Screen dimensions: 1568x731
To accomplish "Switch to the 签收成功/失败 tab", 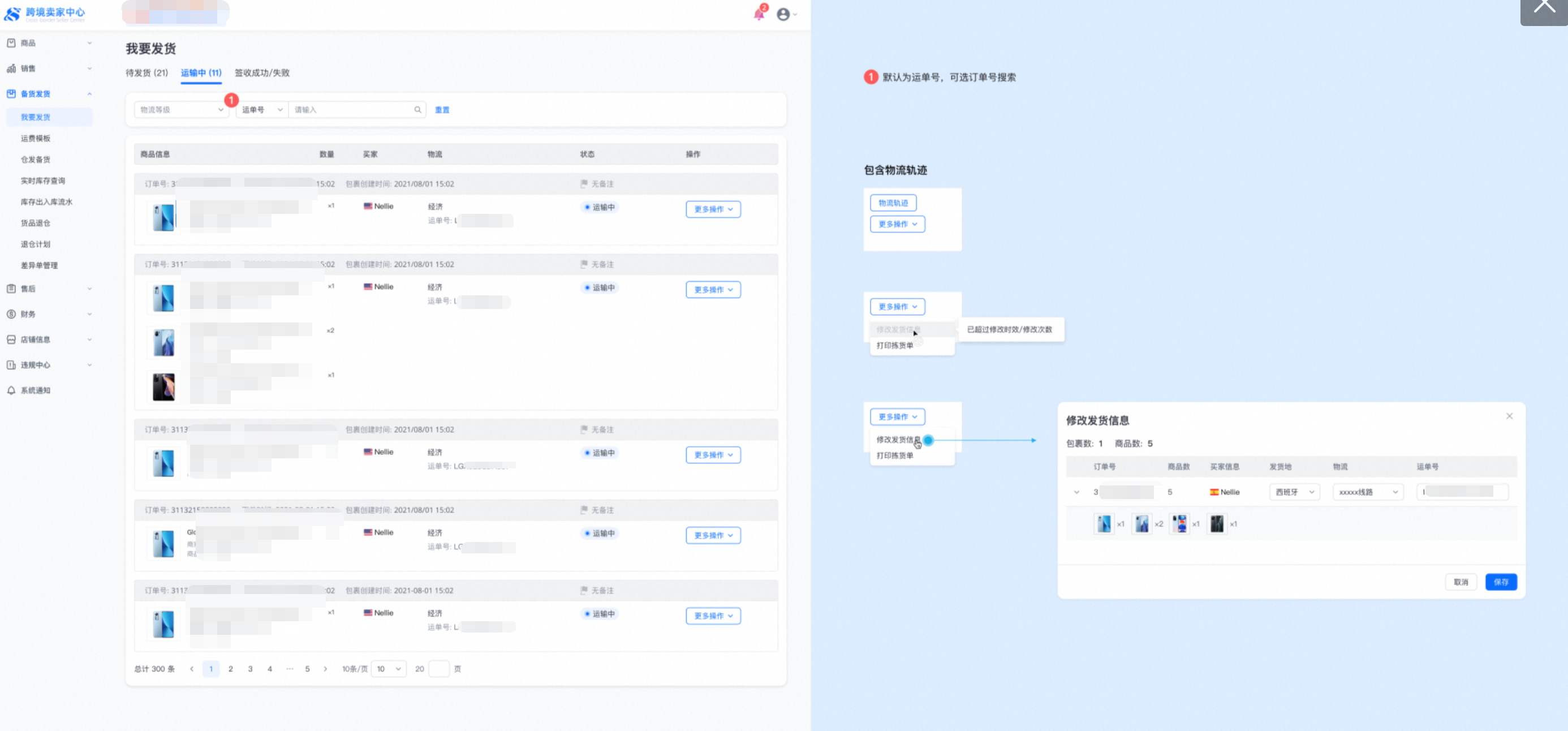I will coord(262,72).
